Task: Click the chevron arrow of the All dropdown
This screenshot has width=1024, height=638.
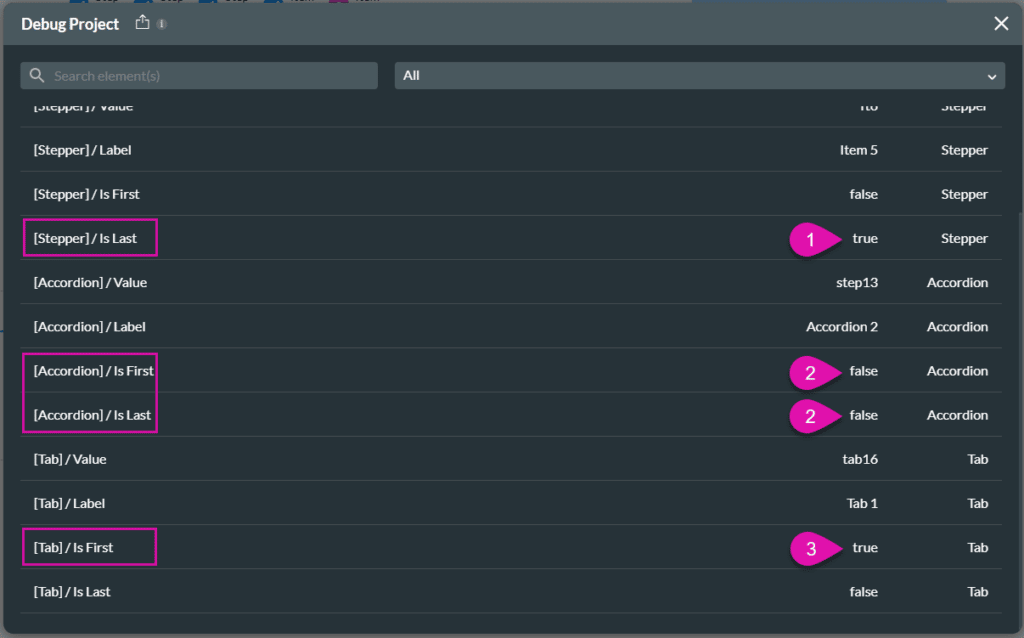Action: 991,77
